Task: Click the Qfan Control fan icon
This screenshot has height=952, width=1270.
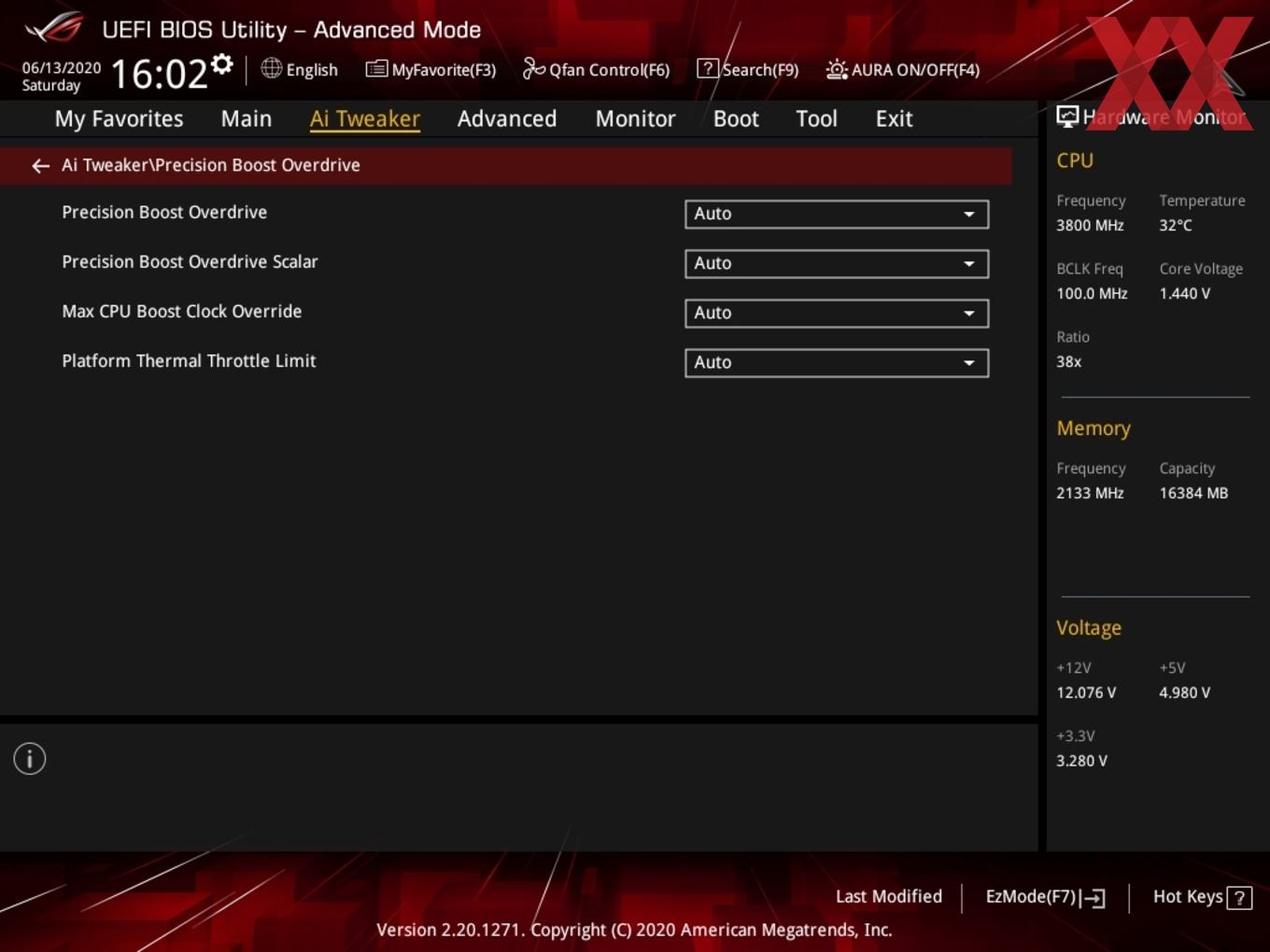Action: [x=533, y=68]
